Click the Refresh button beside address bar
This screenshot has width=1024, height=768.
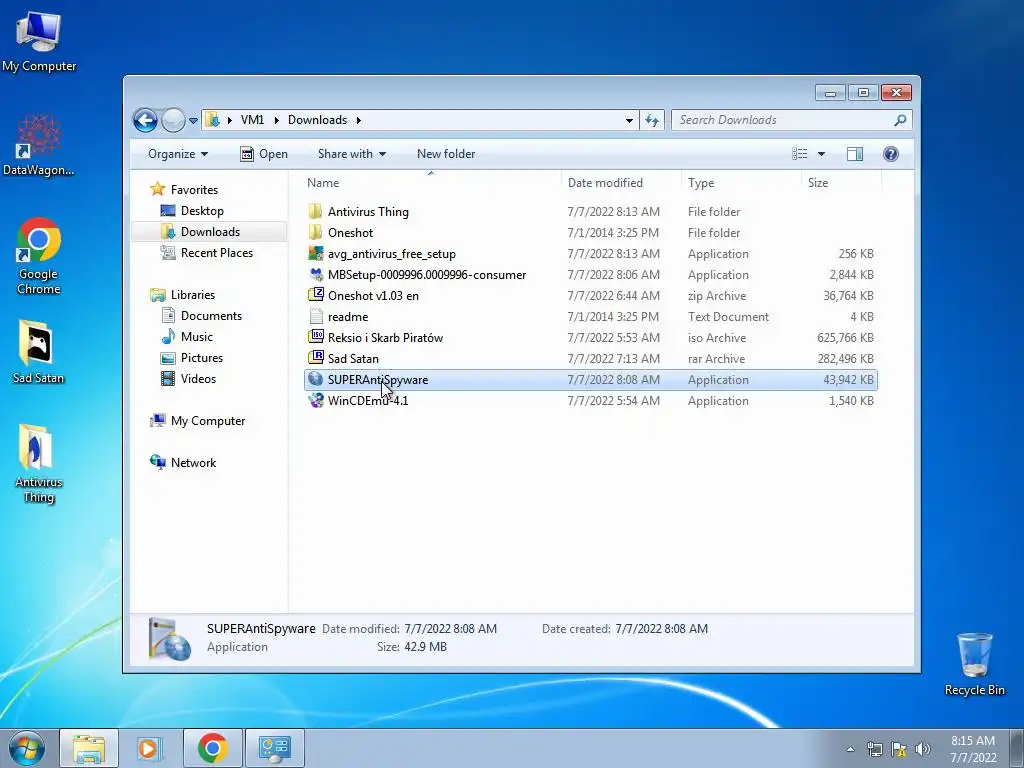click(652, 120)
